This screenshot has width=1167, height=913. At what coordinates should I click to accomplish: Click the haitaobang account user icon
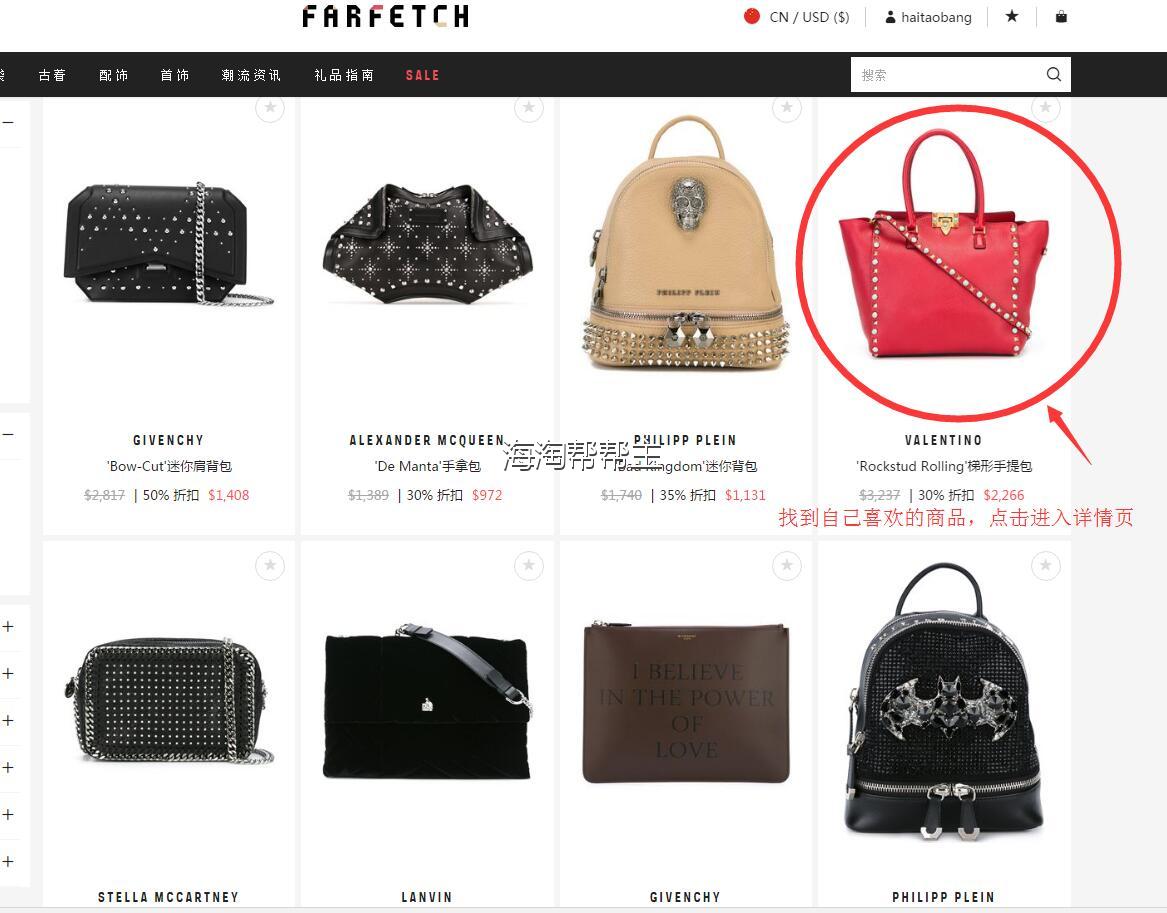coord(890,17)
